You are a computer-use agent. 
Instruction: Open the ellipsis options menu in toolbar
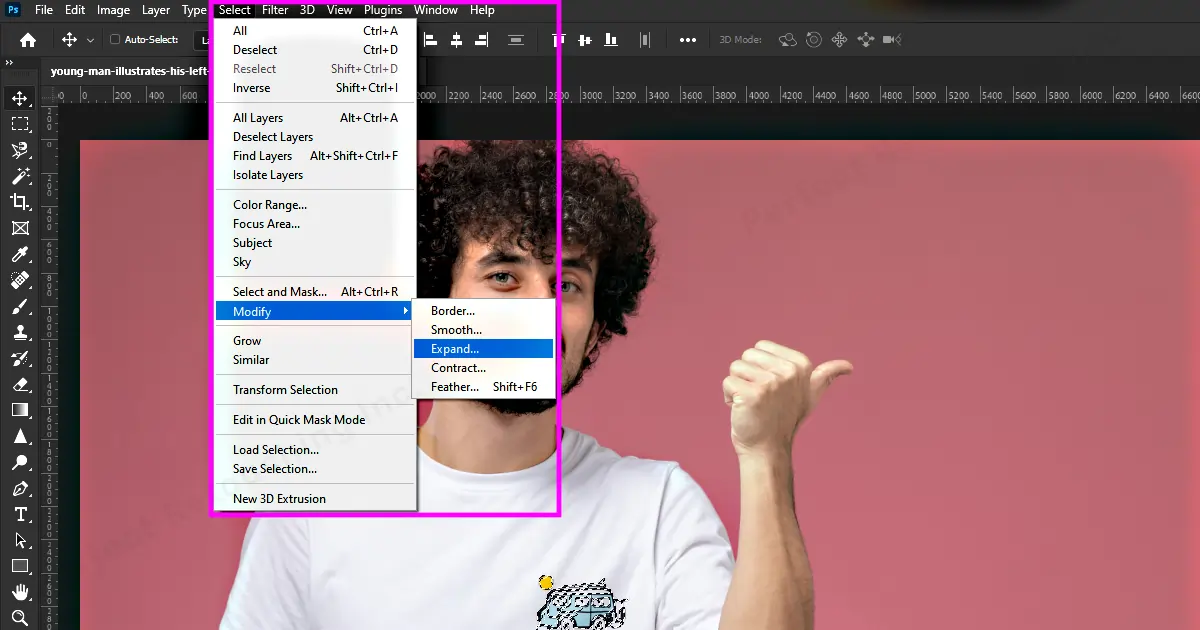coord(688,39)
